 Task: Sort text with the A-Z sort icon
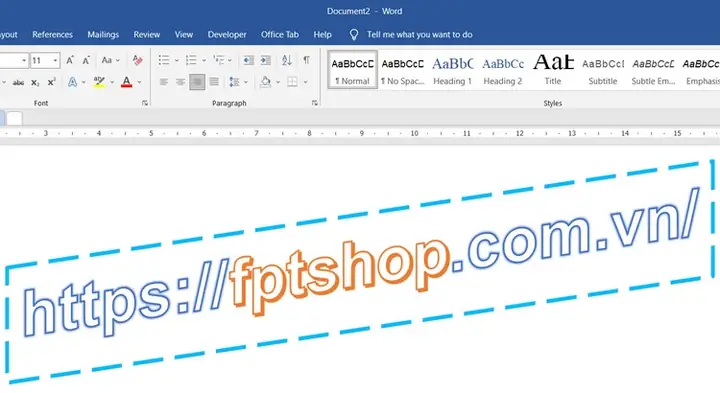click(287, 60)
